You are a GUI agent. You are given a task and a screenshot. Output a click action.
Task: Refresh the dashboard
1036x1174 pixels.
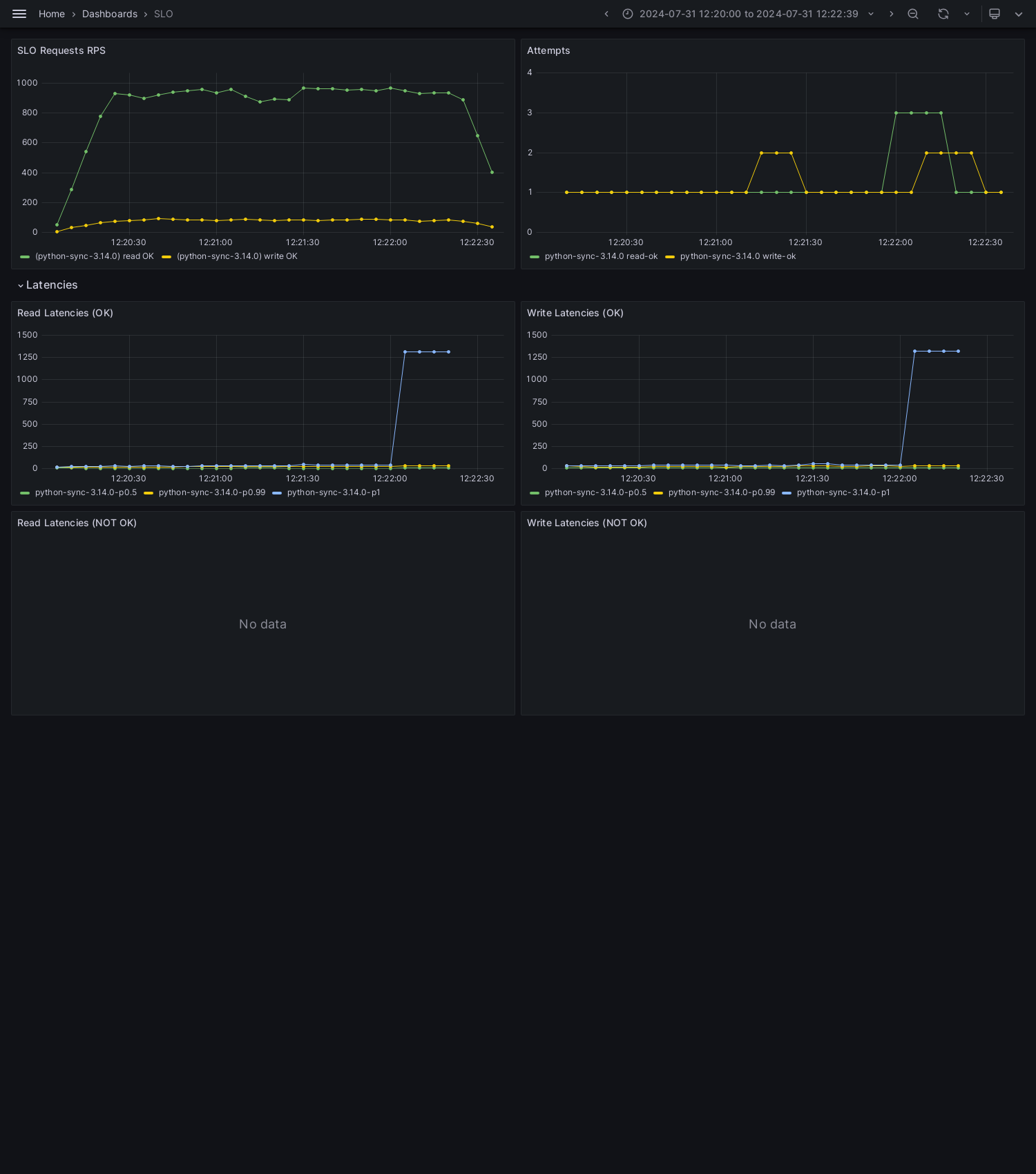point(943,14)
